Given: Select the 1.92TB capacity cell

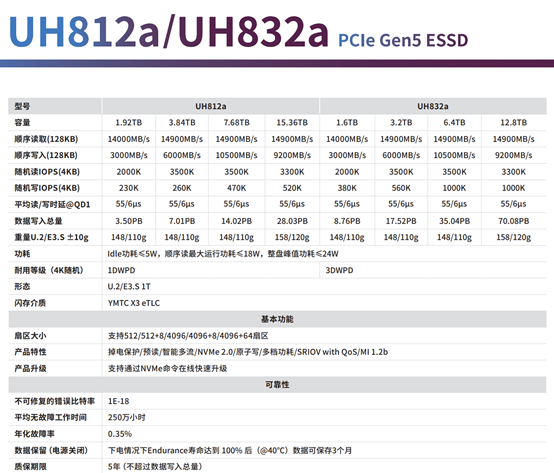Looking at the screenshot, I should point(129,123).
